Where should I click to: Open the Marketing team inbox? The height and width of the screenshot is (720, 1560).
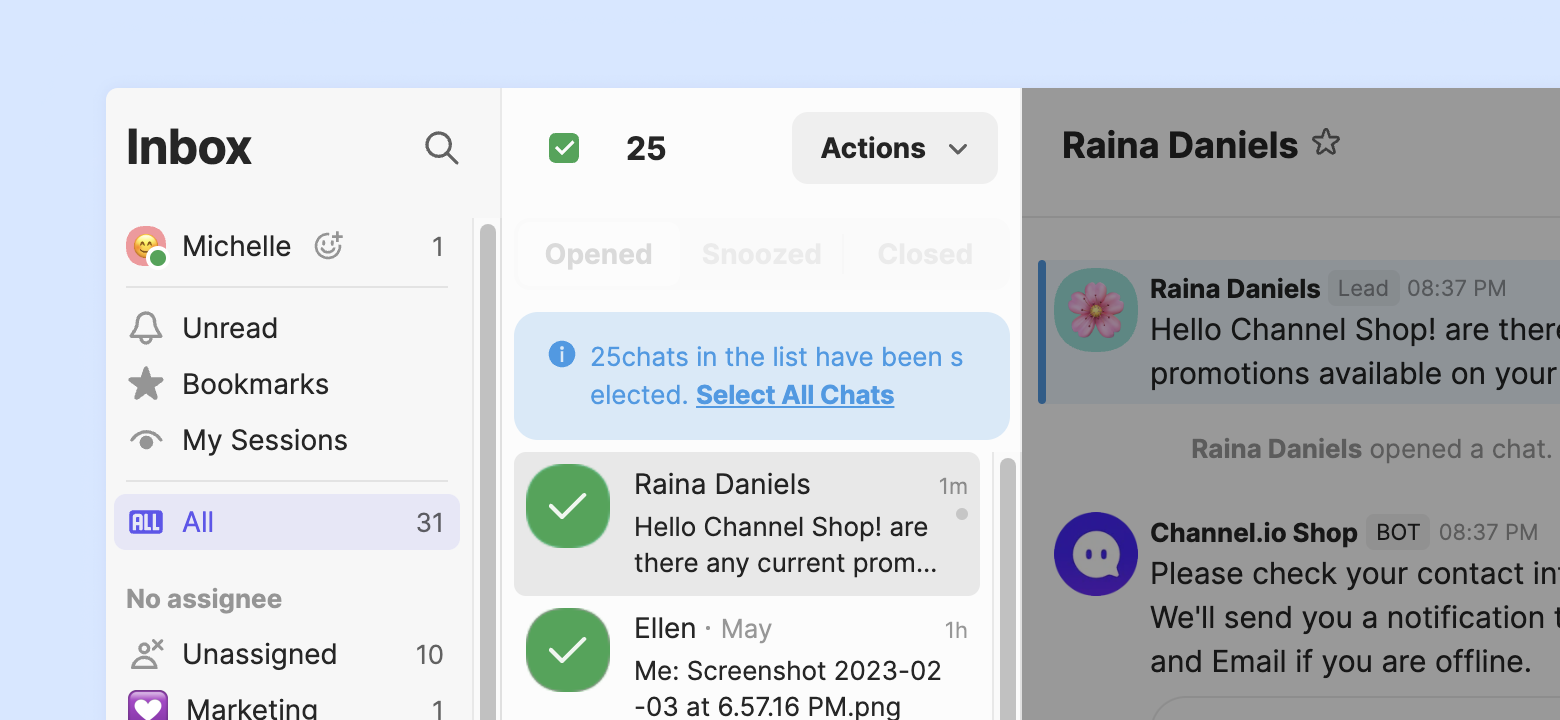tap(251, 708)
